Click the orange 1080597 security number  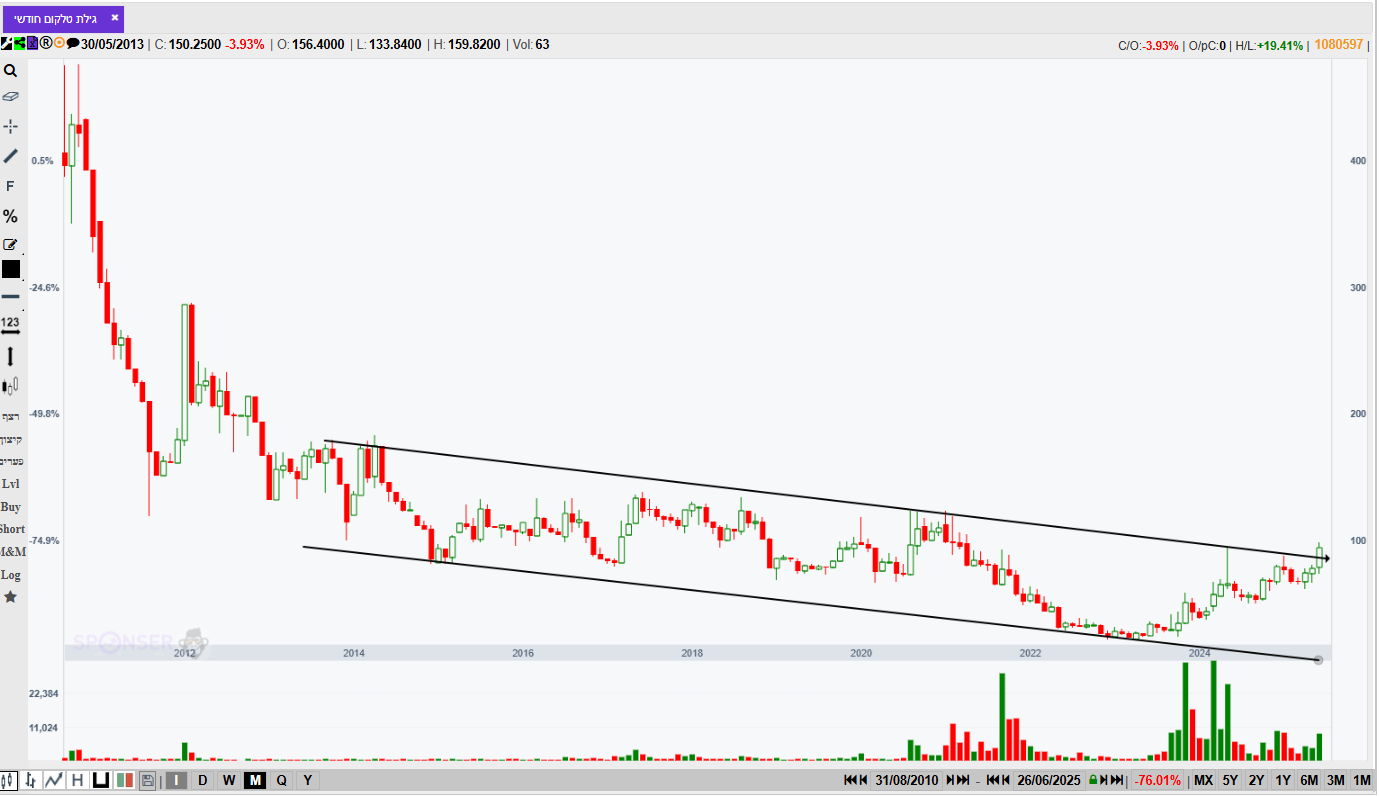click(1340, 44)
